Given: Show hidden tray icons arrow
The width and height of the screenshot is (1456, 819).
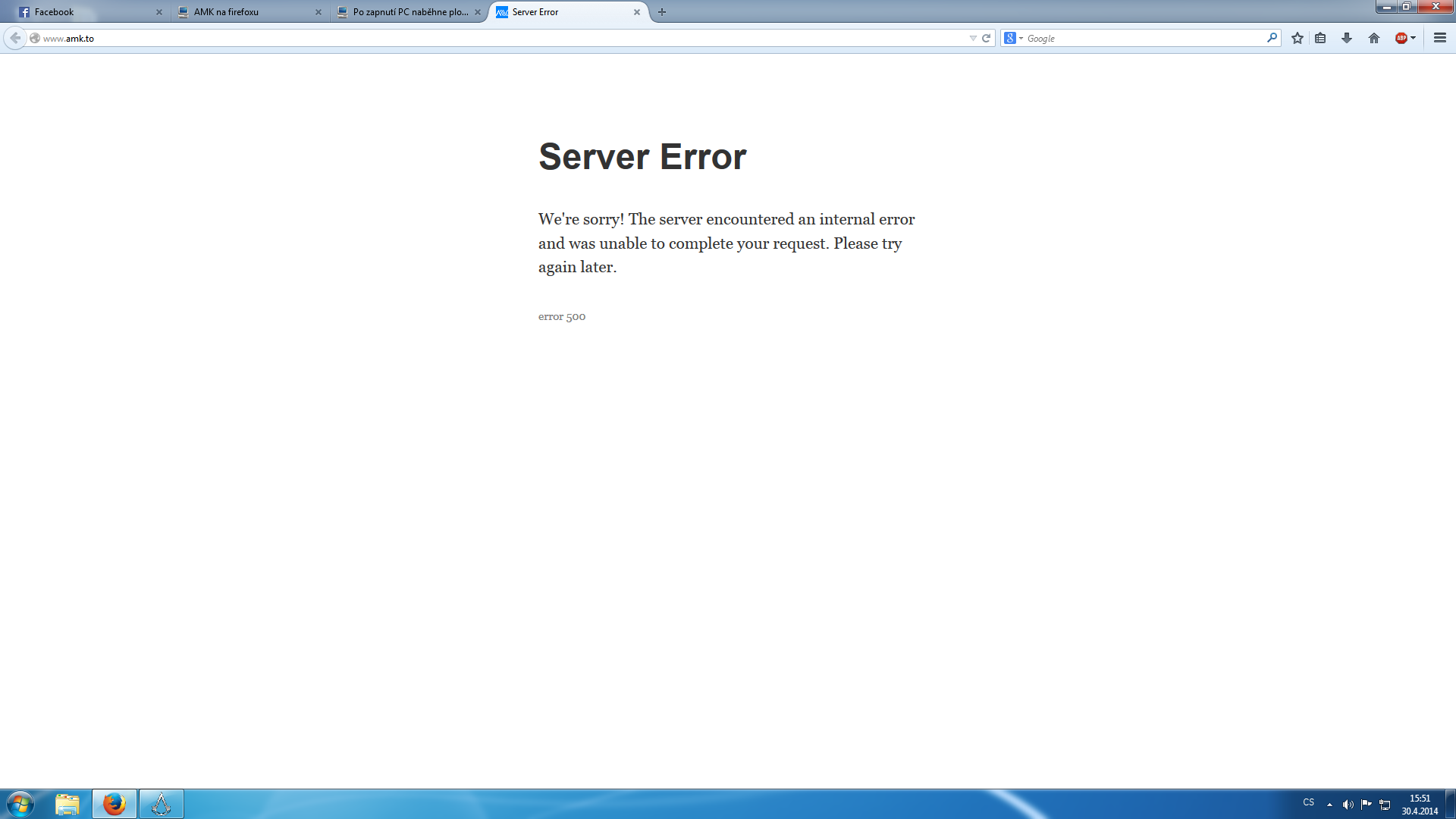Looking at the screenshot, I should click(1329, 805).
